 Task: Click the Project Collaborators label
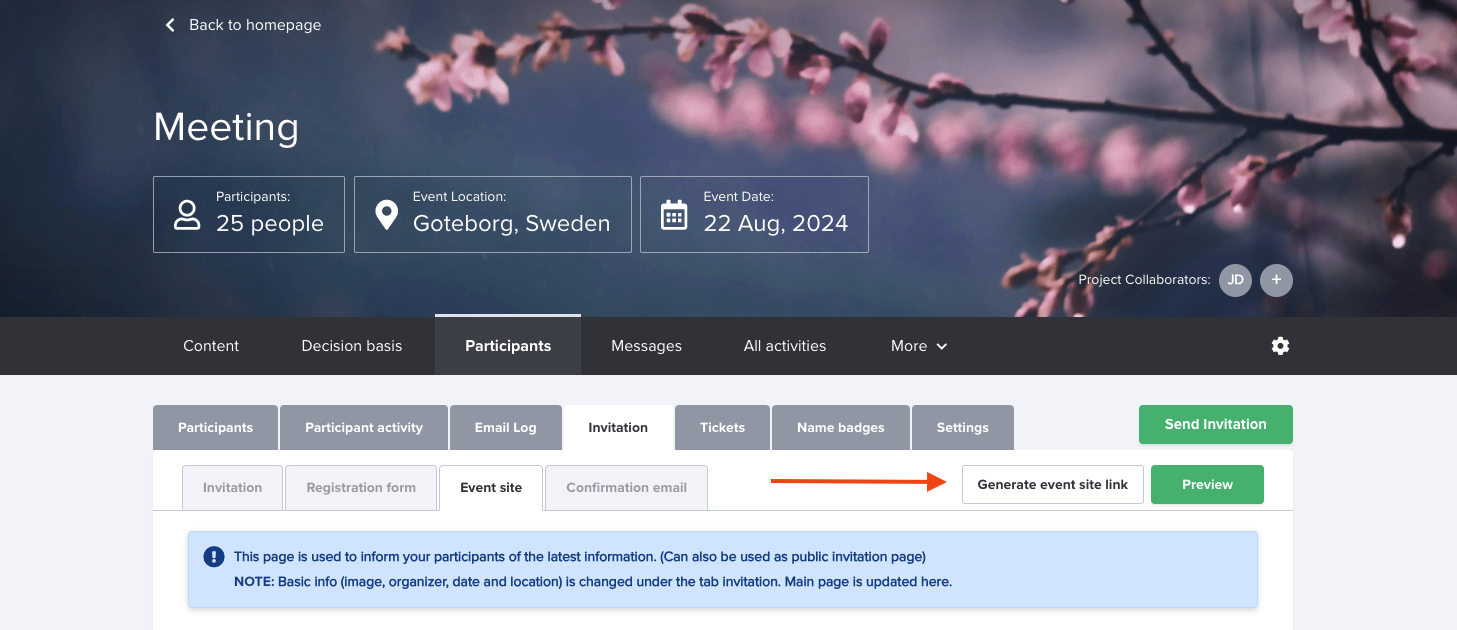[x=1144, y=280]
